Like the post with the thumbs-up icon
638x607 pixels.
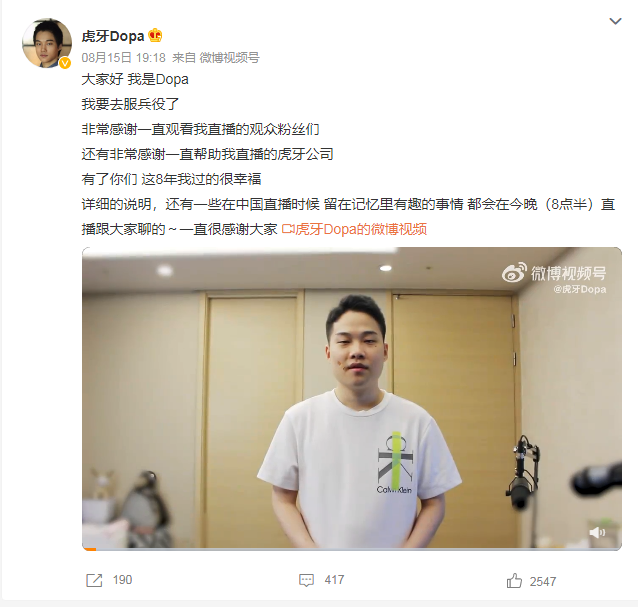514,581
